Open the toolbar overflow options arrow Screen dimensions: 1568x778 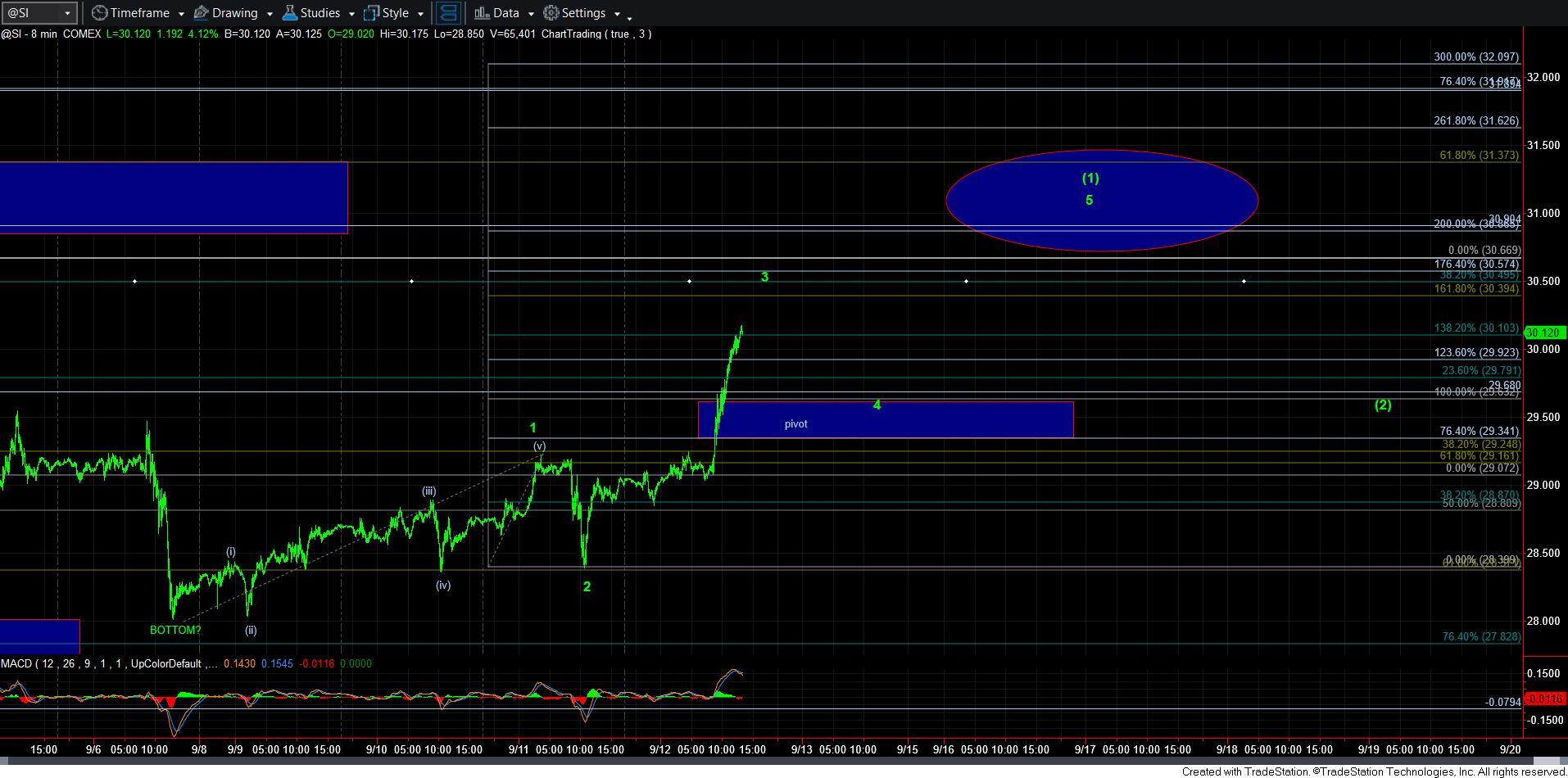[x=629, y=16]
